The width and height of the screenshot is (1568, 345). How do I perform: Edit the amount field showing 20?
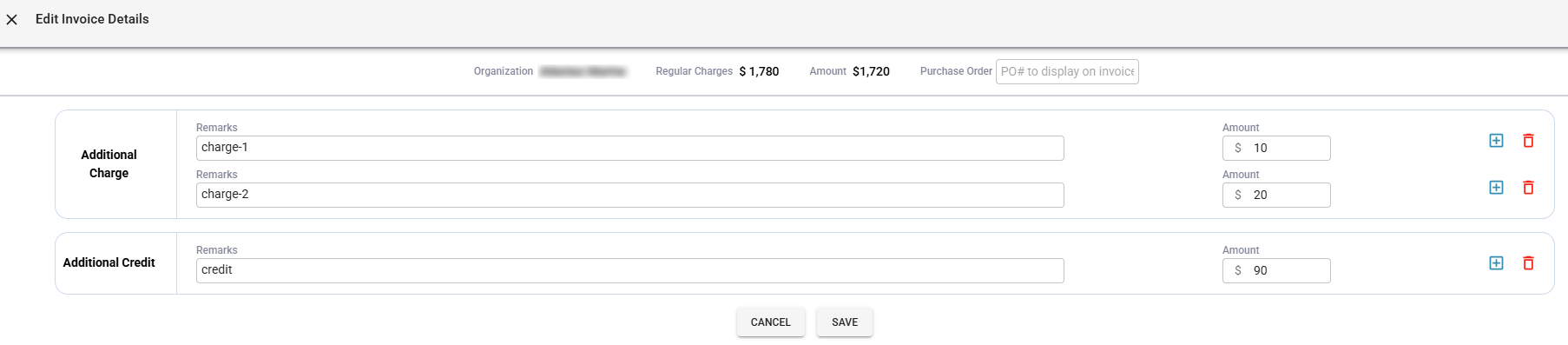(1276, 195)
